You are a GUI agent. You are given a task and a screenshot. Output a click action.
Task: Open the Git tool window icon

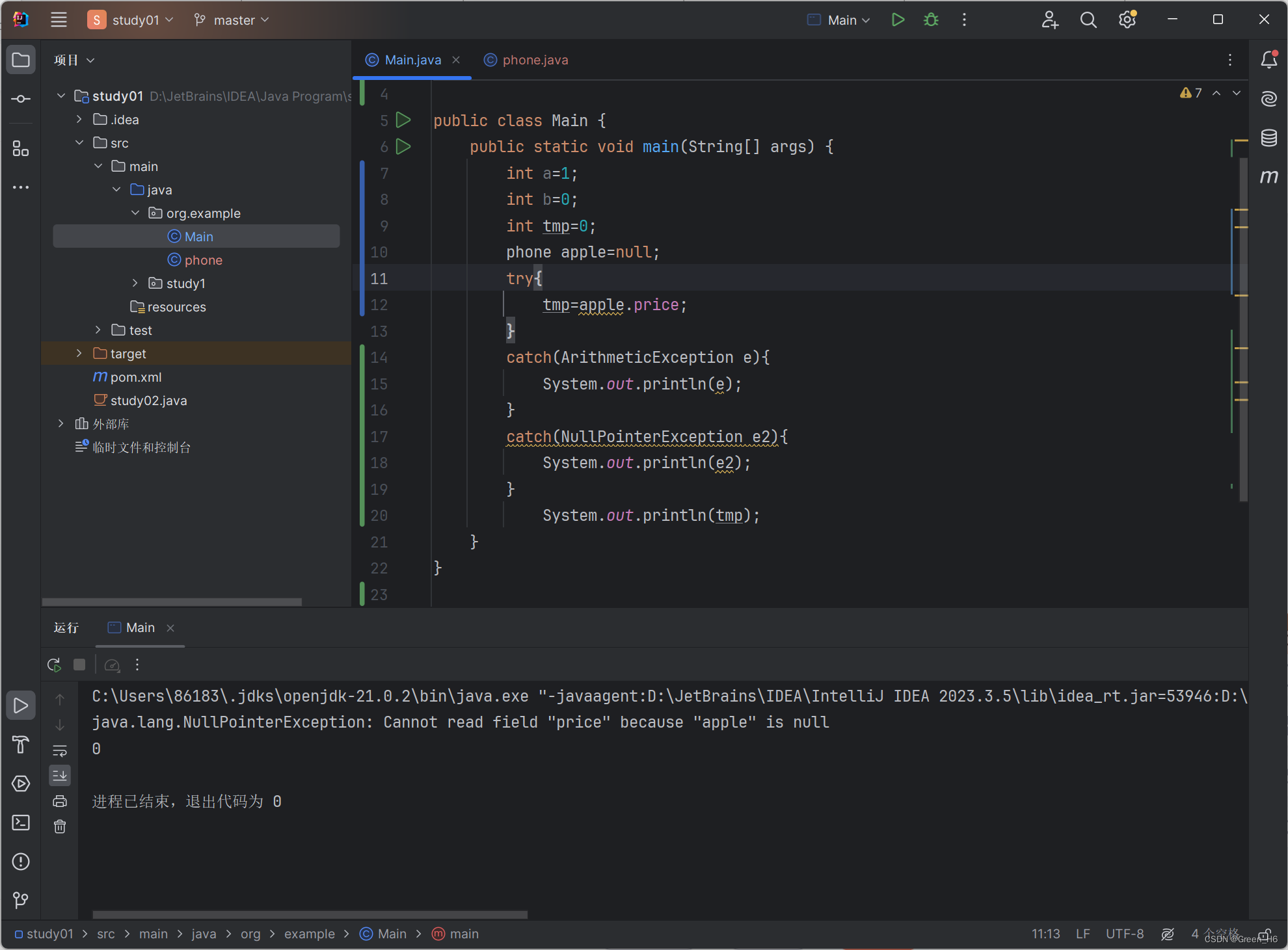[21, 900]
